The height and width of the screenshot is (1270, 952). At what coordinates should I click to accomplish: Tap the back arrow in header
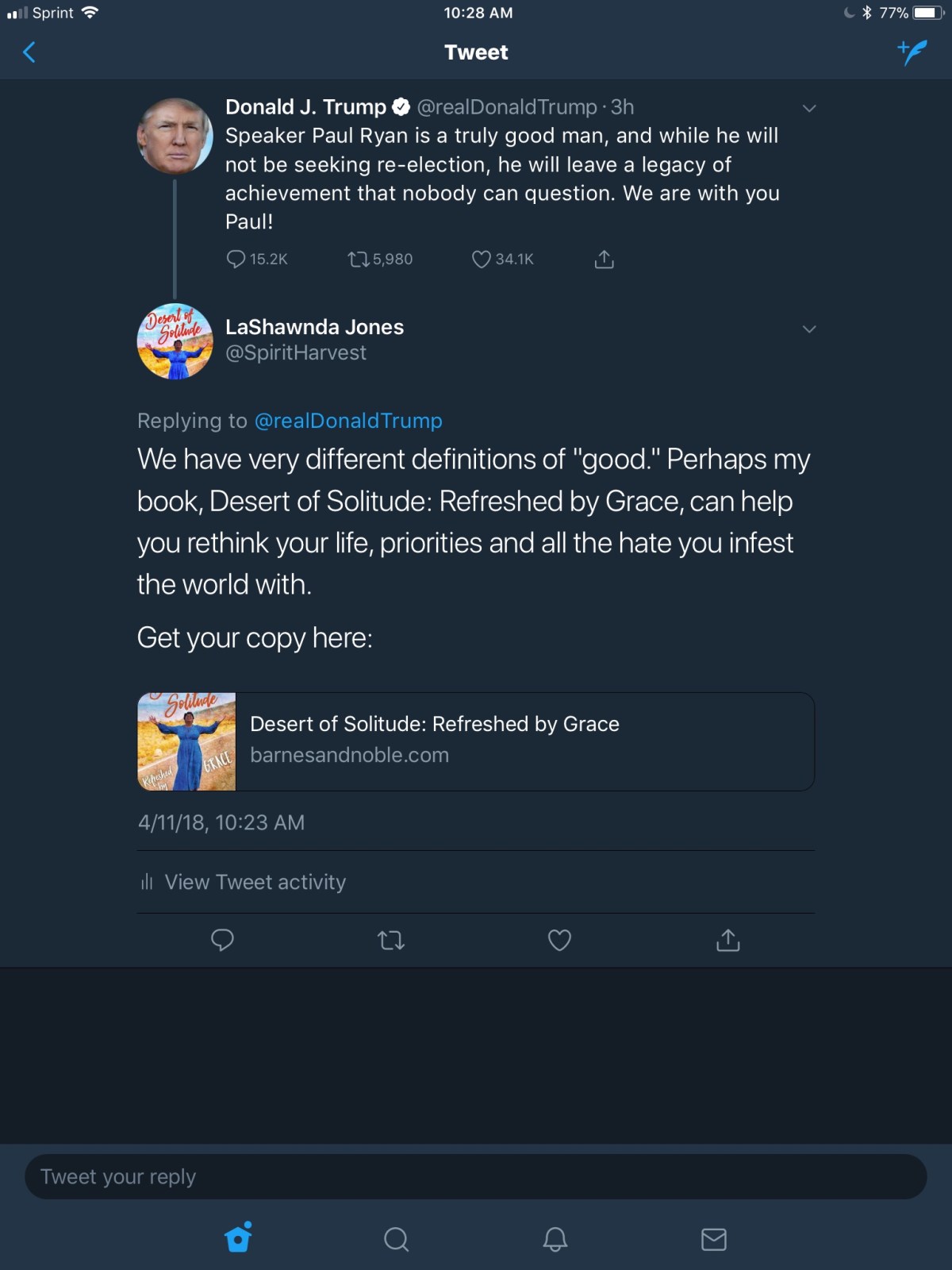29,52
